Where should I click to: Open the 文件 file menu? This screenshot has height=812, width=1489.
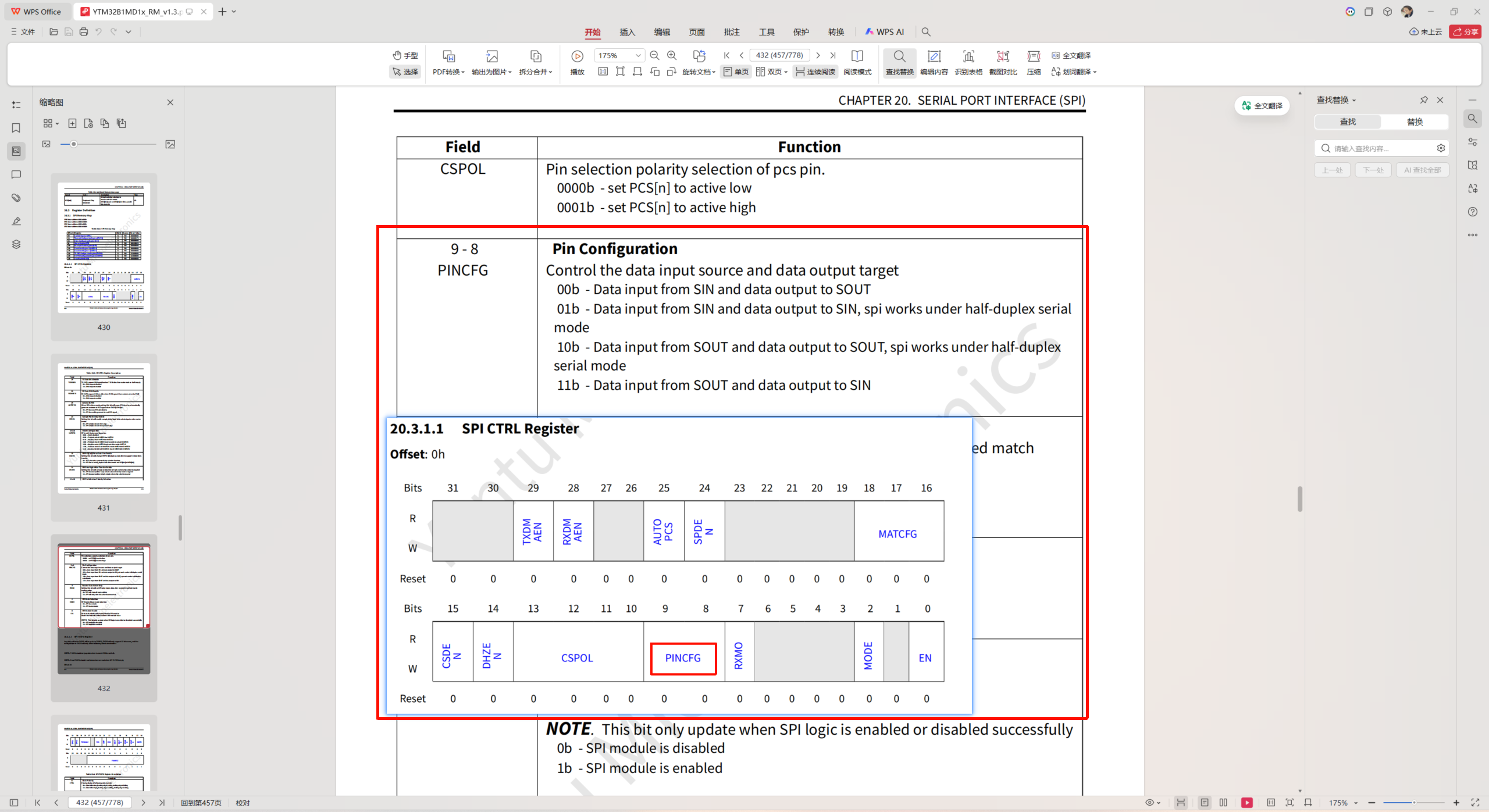23,32
